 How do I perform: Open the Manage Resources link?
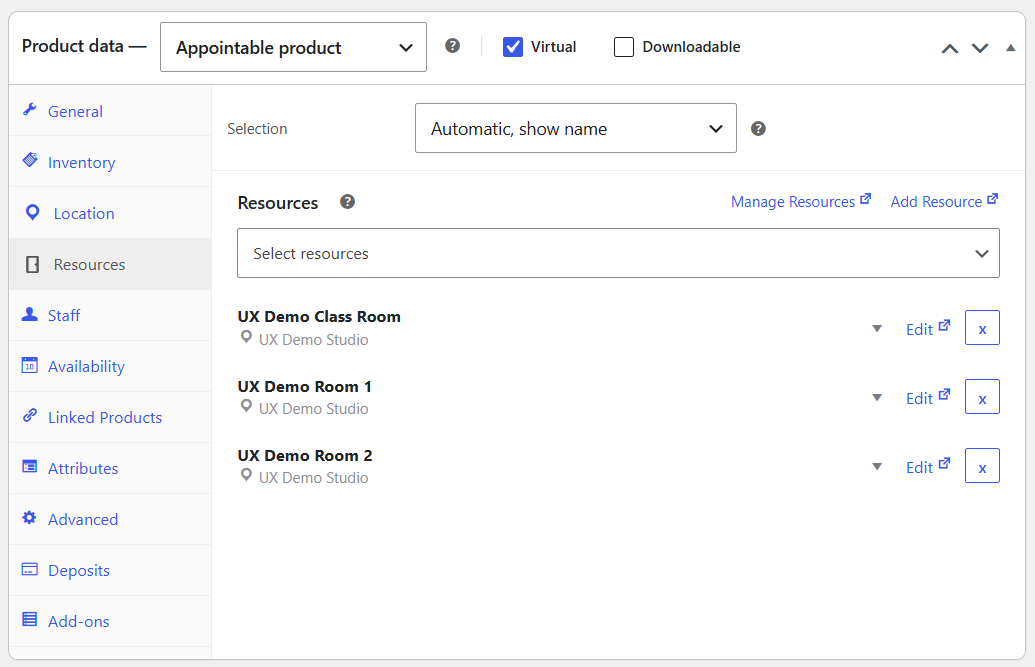[801, 201]
